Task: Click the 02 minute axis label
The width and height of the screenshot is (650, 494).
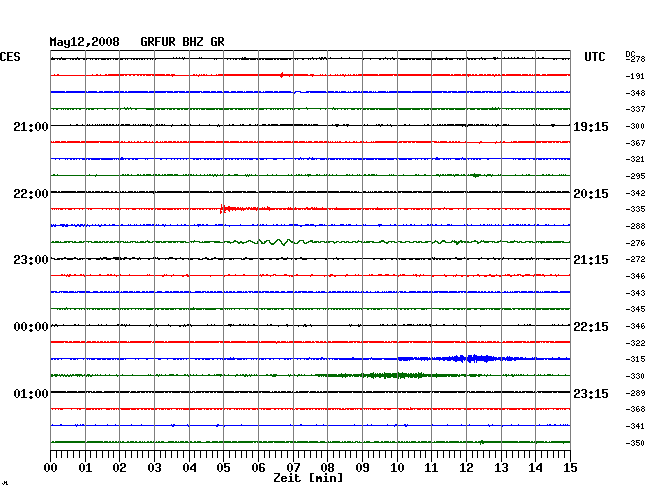Action: tap(119, 468)
